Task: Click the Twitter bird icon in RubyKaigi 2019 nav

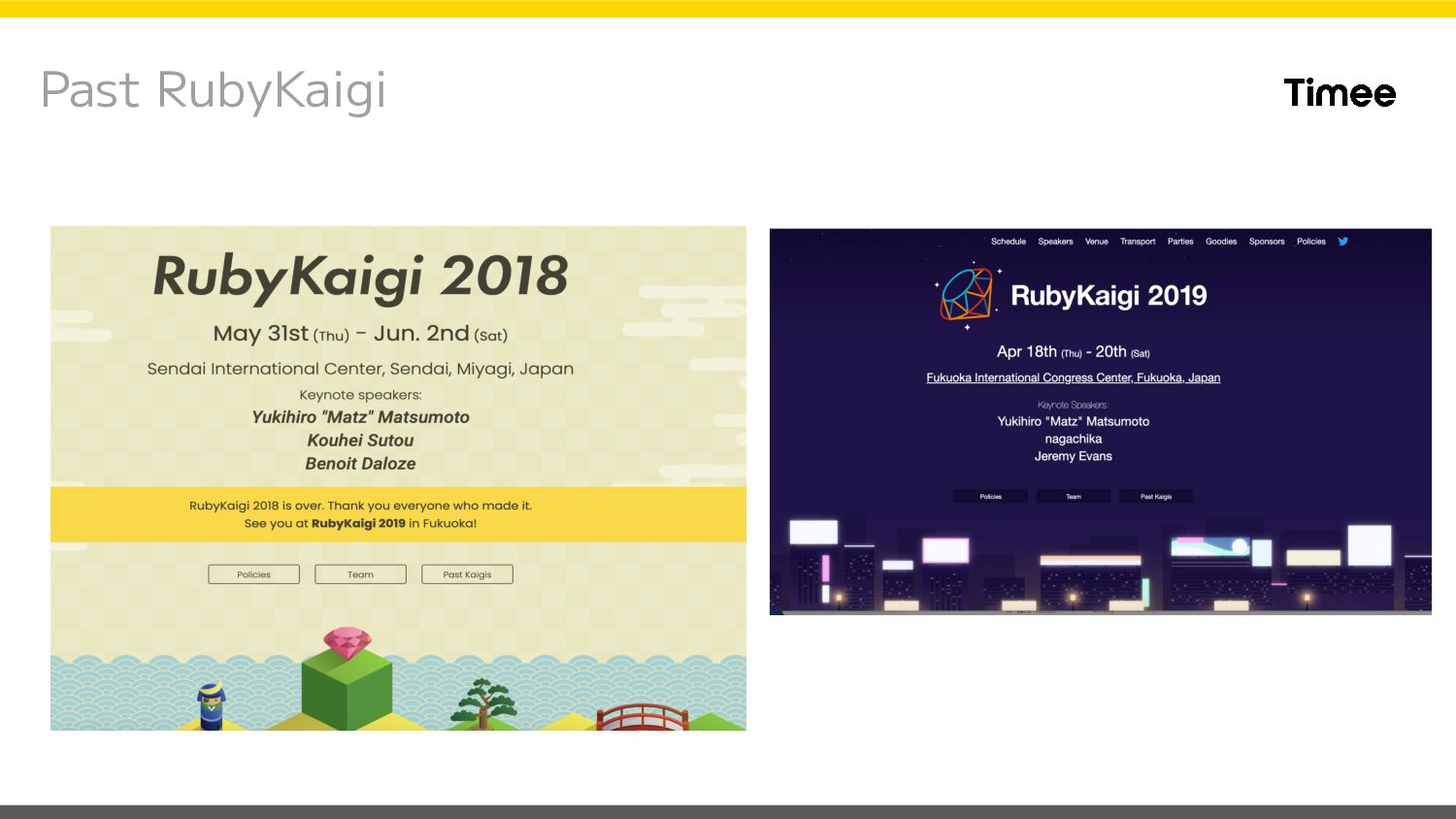Action: (x=1343, y=242)
